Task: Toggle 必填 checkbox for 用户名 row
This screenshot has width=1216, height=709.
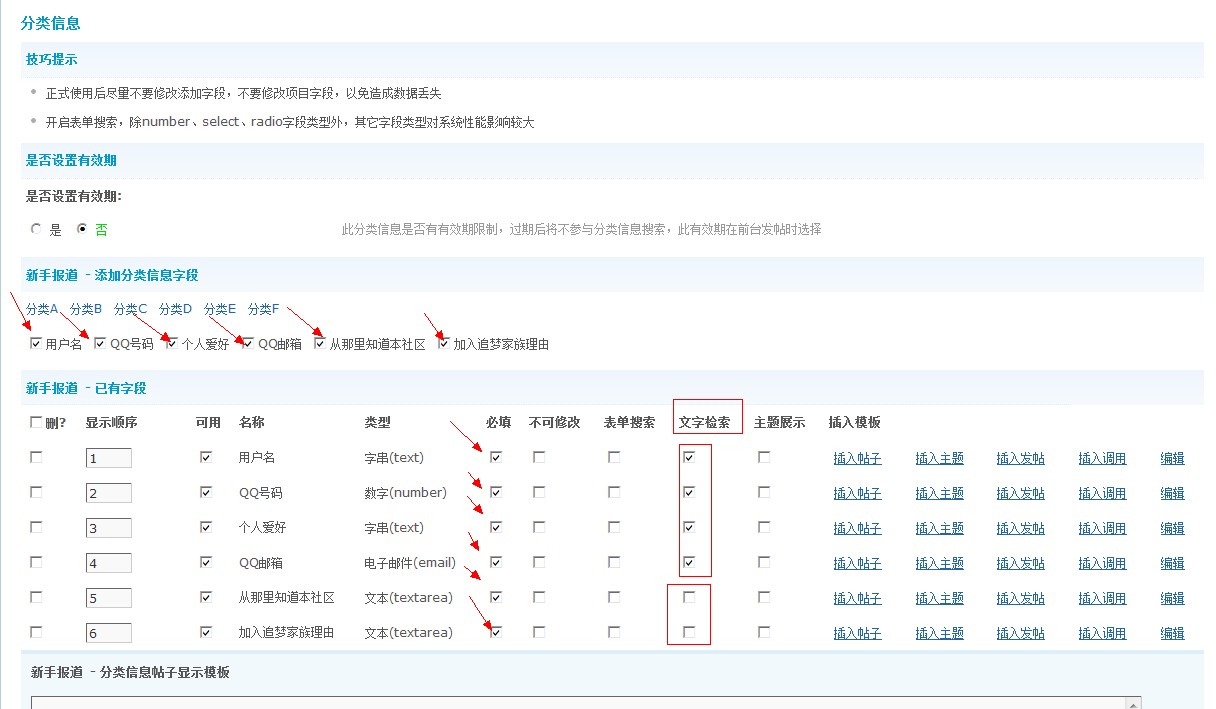Action: pos(496,457)
